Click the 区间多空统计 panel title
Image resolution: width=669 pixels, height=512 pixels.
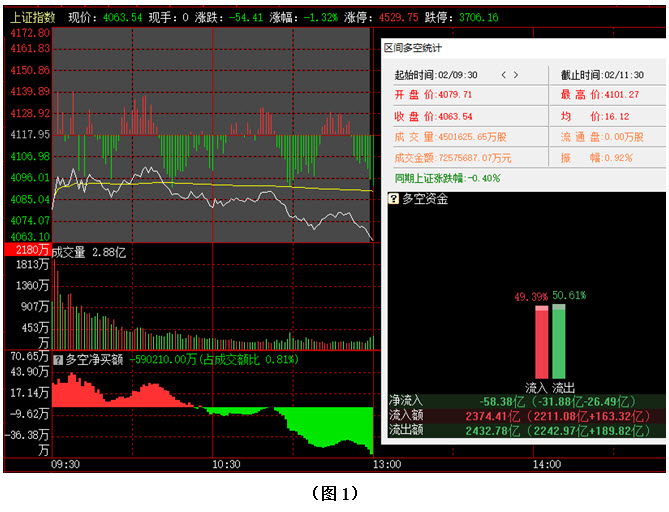point(412,48)
